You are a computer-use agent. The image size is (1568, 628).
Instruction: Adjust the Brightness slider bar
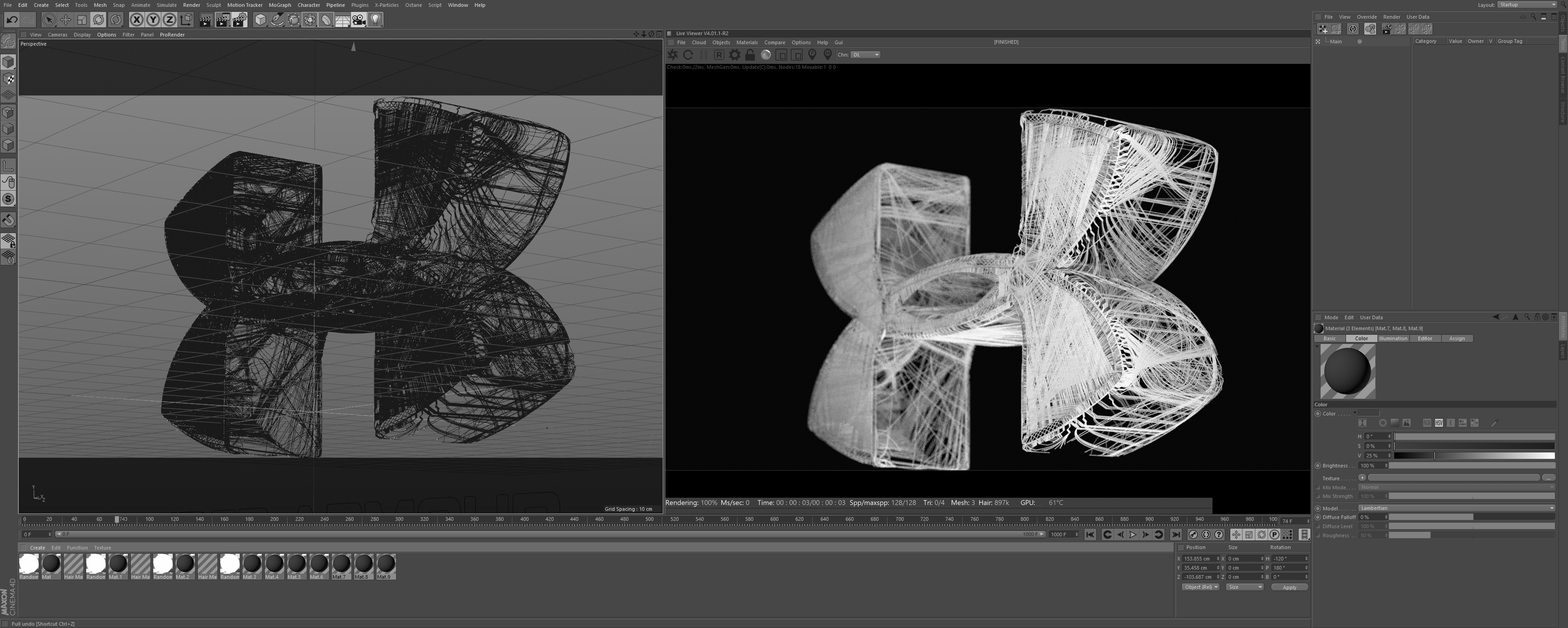pyautogui.click(x=1471, y=465)
